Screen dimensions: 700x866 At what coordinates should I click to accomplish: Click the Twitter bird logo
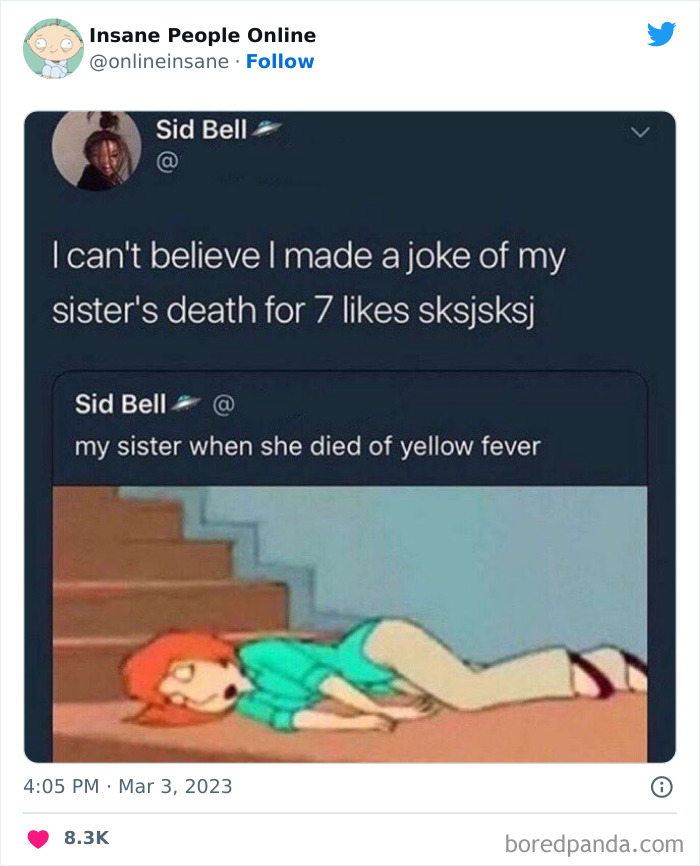[x=661, y=34]
